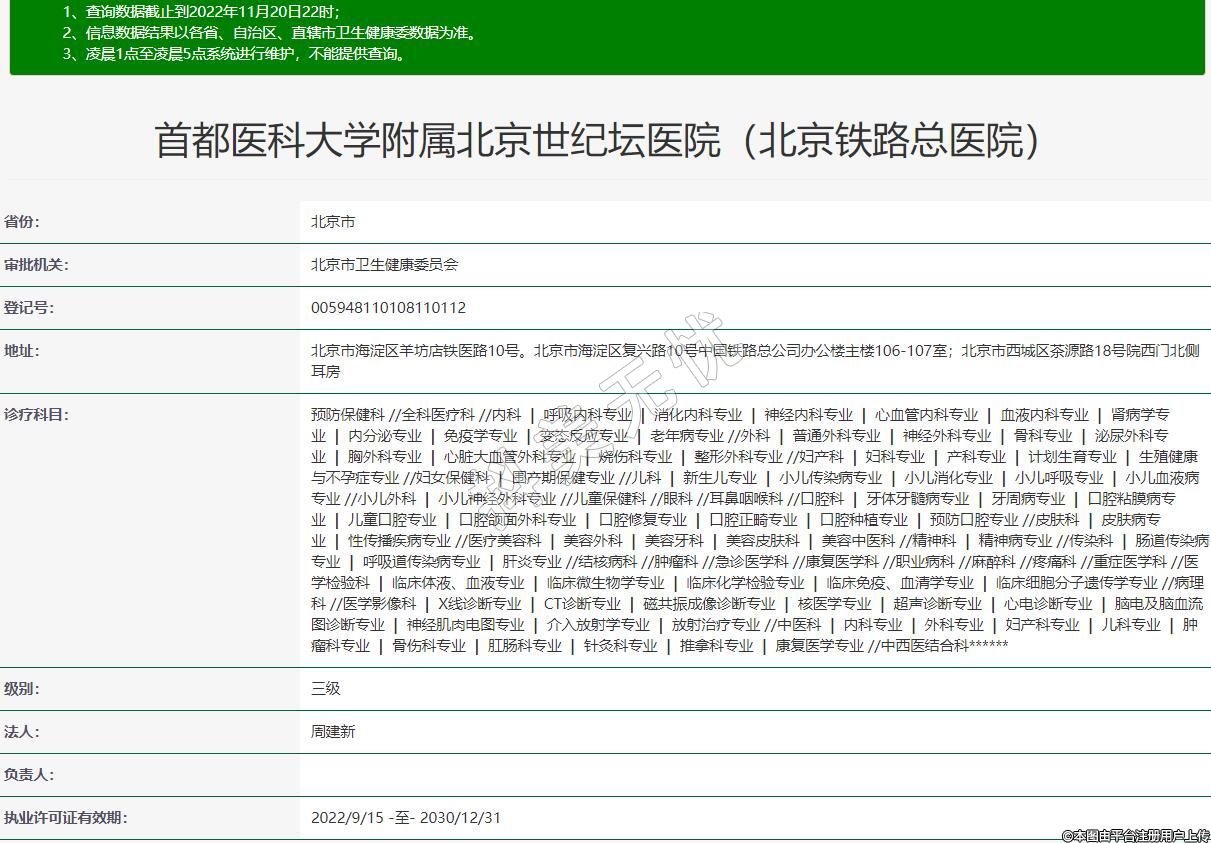Click 预防保健科 in the department list
The height and width of the screenshot is (843, 1211).
[x=347, y=414]
